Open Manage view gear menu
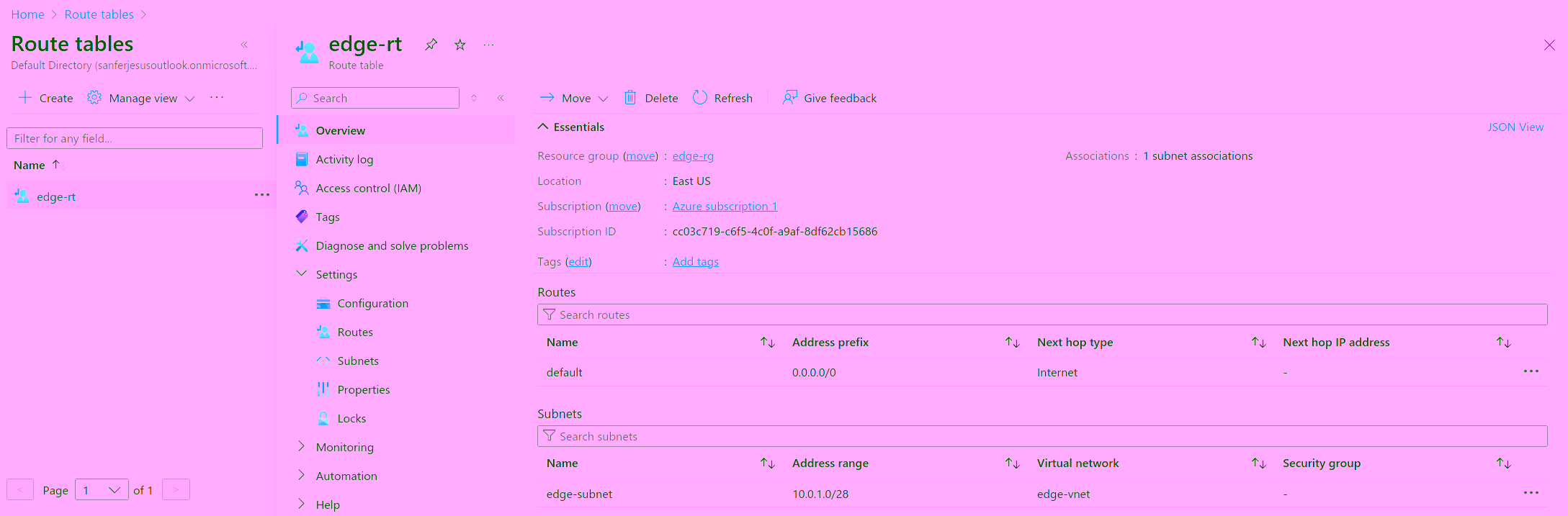Viewport: 1568px width, 516px height. tap(141, 98)
